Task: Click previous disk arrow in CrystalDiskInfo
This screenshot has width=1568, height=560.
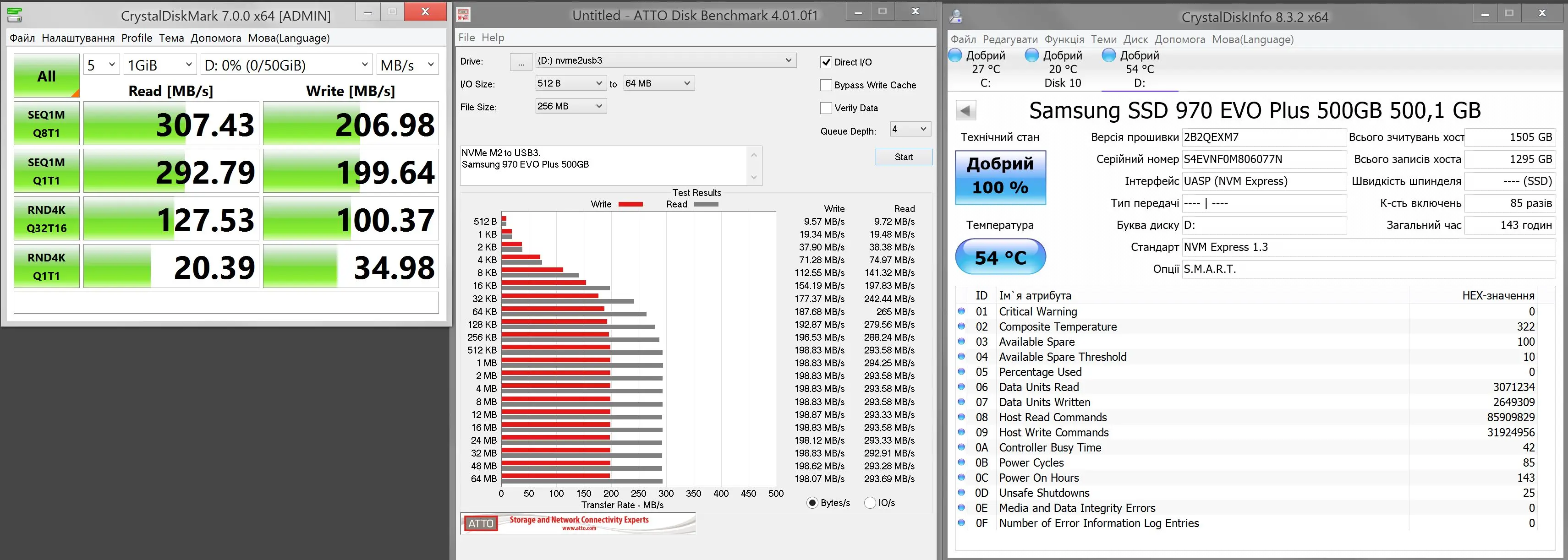Action: click(965, 111)
